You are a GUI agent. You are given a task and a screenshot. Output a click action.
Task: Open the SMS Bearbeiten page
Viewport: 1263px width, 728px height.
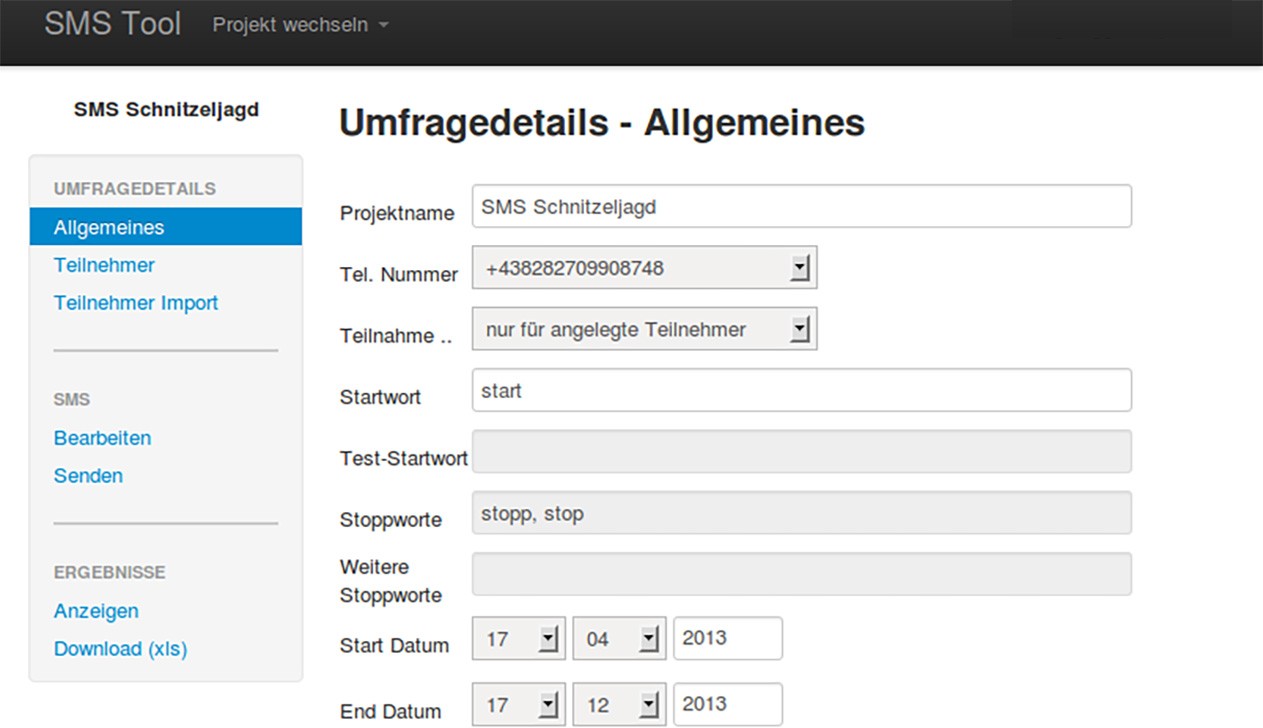point(102,438)
